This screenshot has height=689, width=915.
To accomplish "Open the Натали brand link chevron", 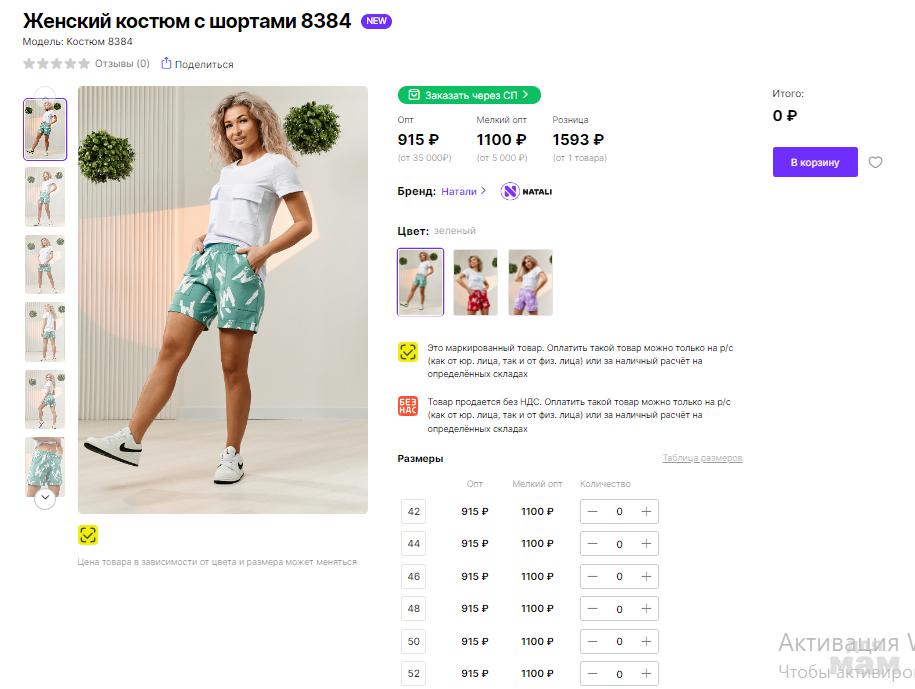I will point(484,191).
